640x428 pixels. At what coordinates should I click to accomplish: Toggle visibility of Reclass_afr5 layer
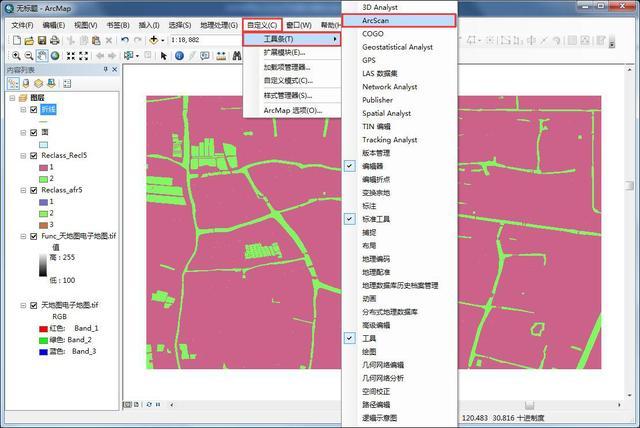coord(33,190)
